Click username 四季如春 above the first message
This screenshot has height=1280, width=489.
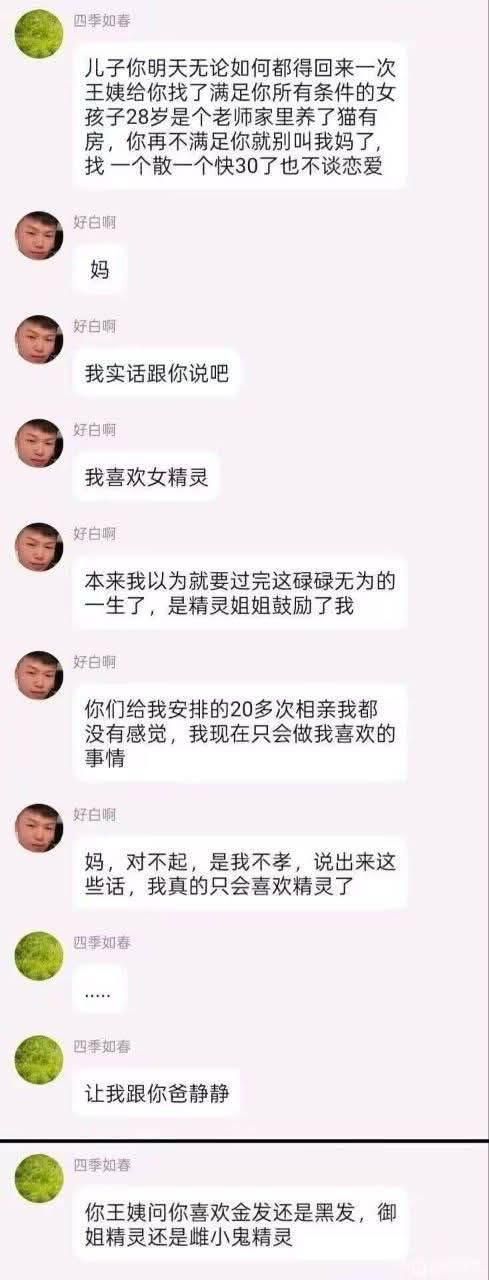[102, 19]
